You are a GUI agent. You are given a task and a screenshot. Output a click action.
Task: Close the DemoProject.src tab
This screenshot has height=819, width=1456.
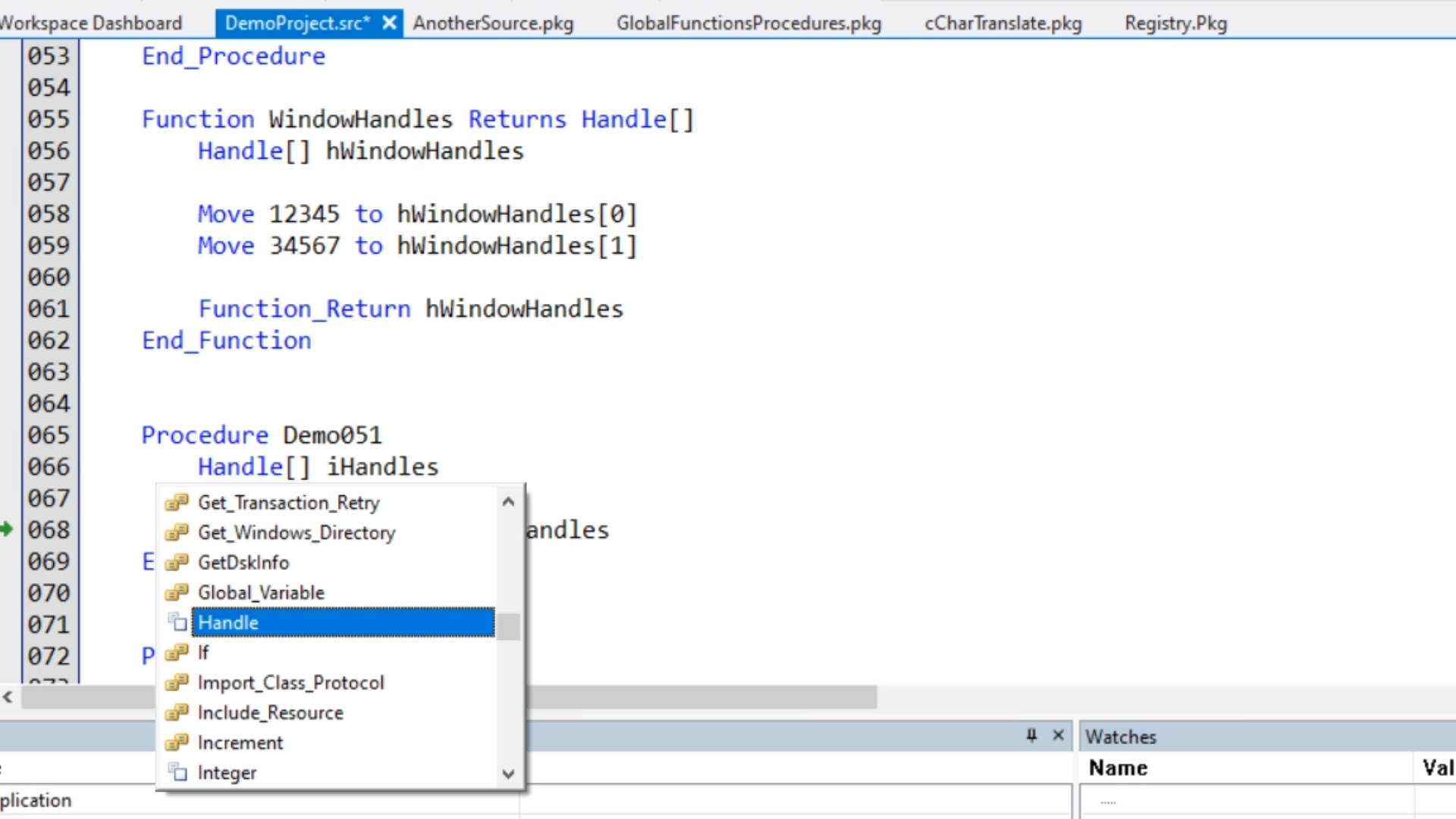389,23
